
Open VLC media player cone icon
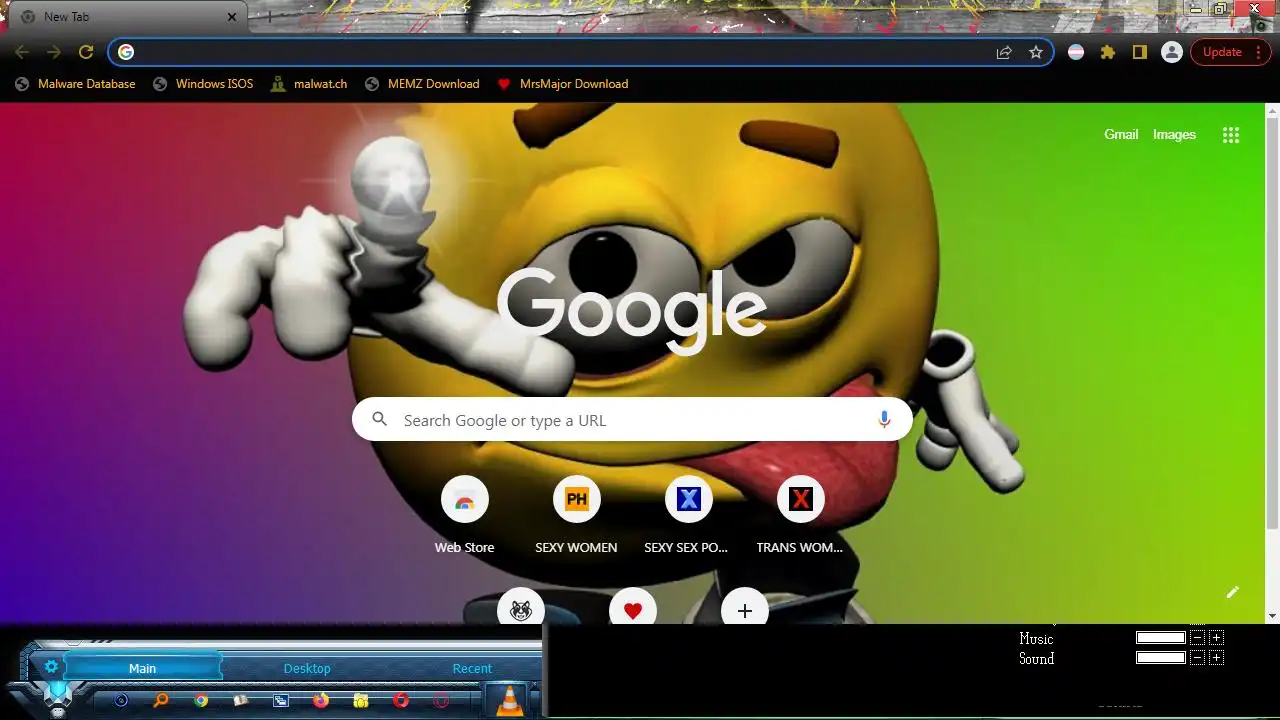511,701
